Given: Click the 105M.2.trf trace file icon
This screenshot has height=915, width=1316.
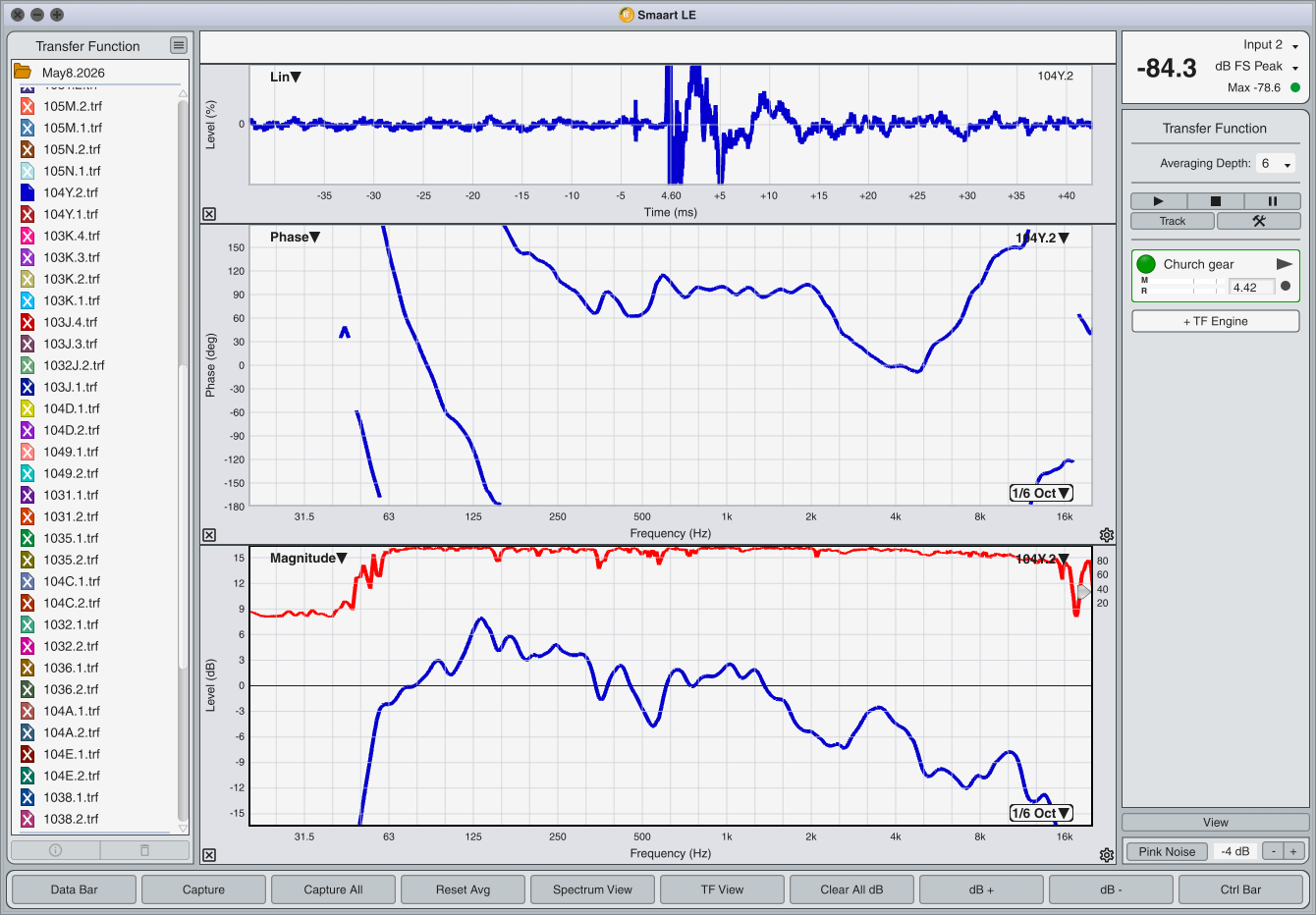Looking at the screenshot, I should coord(27,106).
